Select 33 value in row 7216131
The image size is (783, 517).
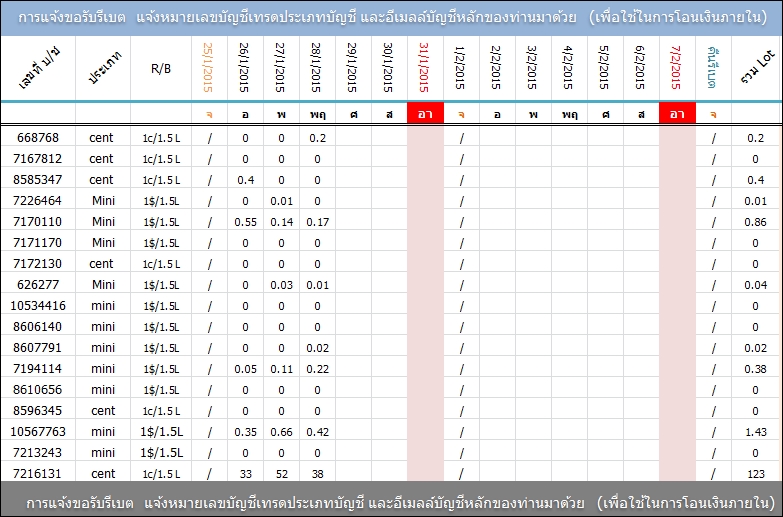pyautogui.click(x=245, y=473)
